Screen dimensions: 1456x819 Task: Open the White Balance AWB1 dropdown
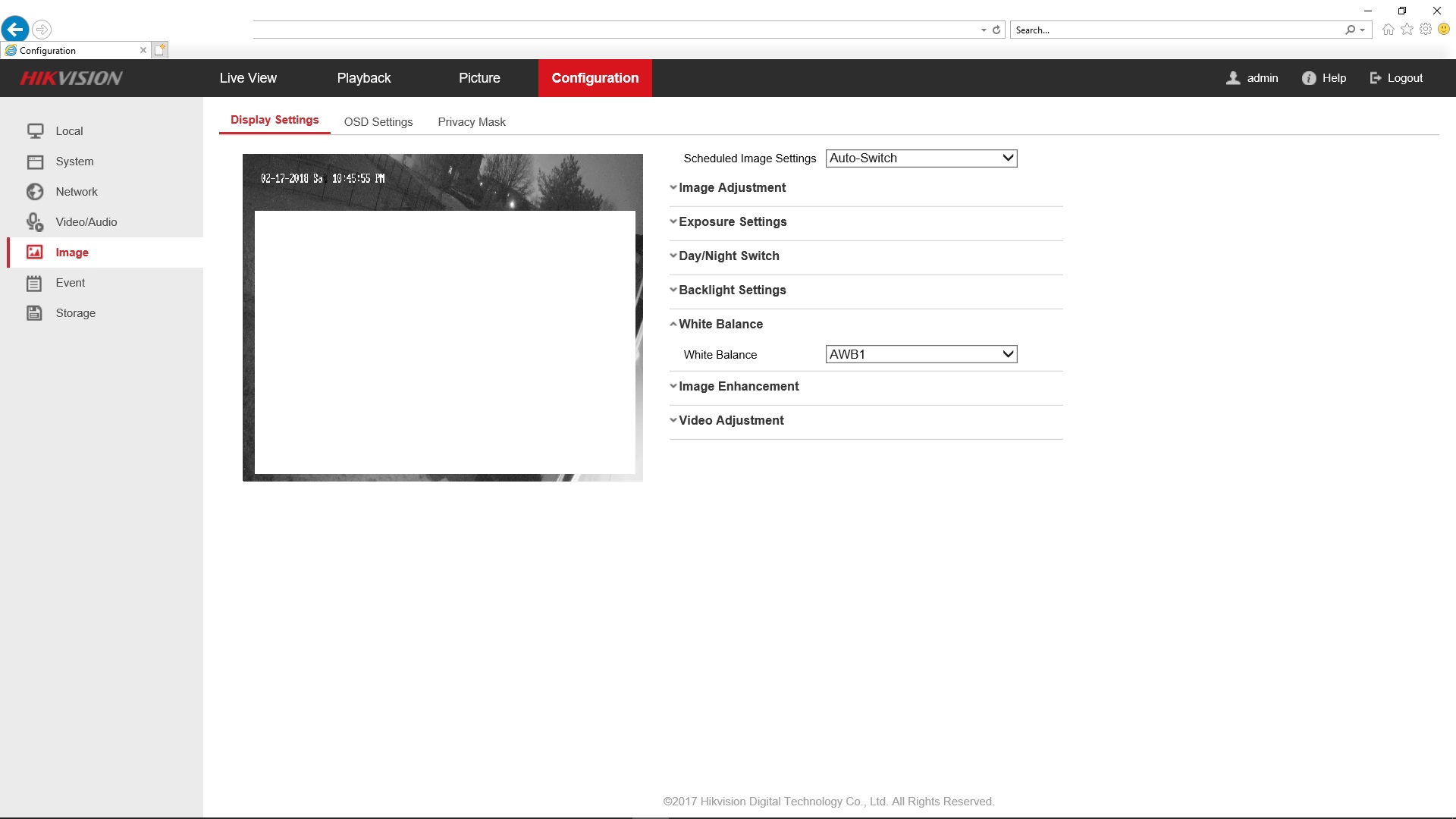coord(921,354)
